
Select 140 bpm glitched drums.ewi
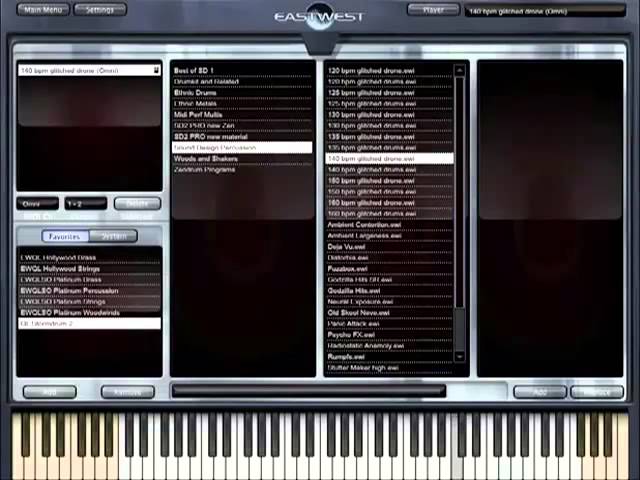pyautogui.click(x=389, y=169)
